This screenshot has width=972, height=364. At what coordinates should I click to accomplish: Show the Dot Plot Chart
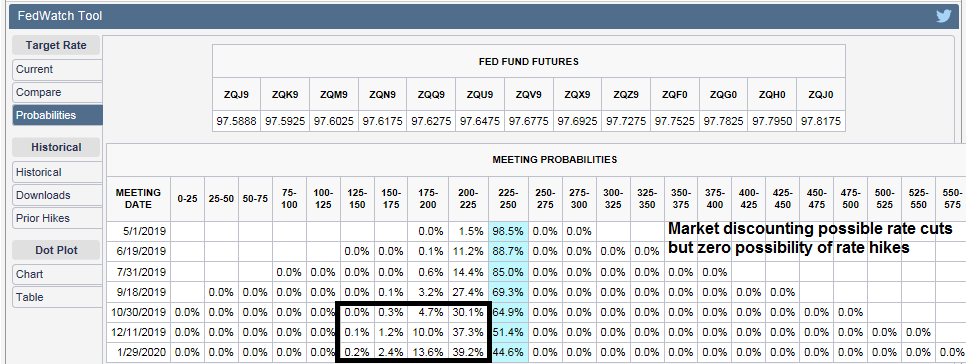[x=58, y=274]
